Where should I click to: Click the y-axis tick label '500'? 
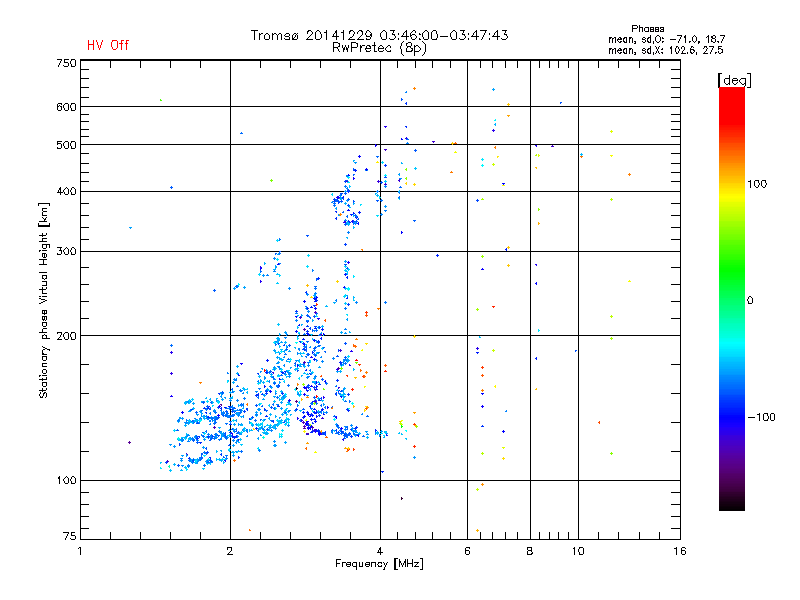click(x=66, y=145)
